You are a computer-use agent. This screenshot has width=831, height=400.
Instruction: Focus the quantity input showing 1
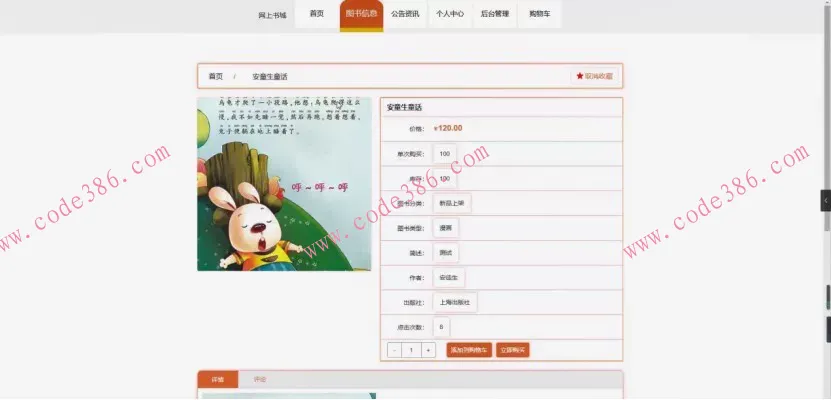[412, 350]
